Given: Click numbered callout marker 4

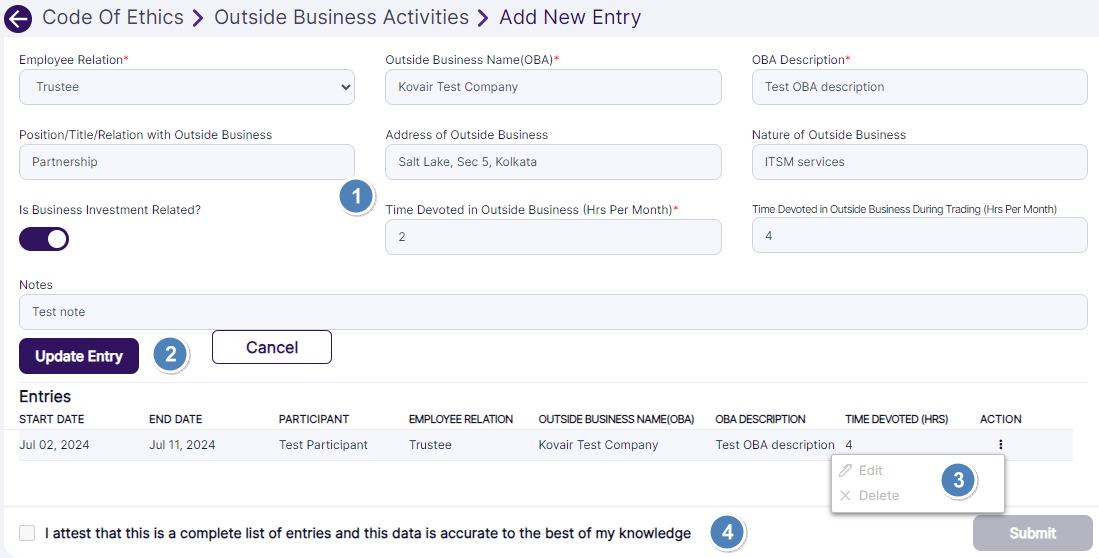Looking at the screenshot, I should tap(728, 533).
